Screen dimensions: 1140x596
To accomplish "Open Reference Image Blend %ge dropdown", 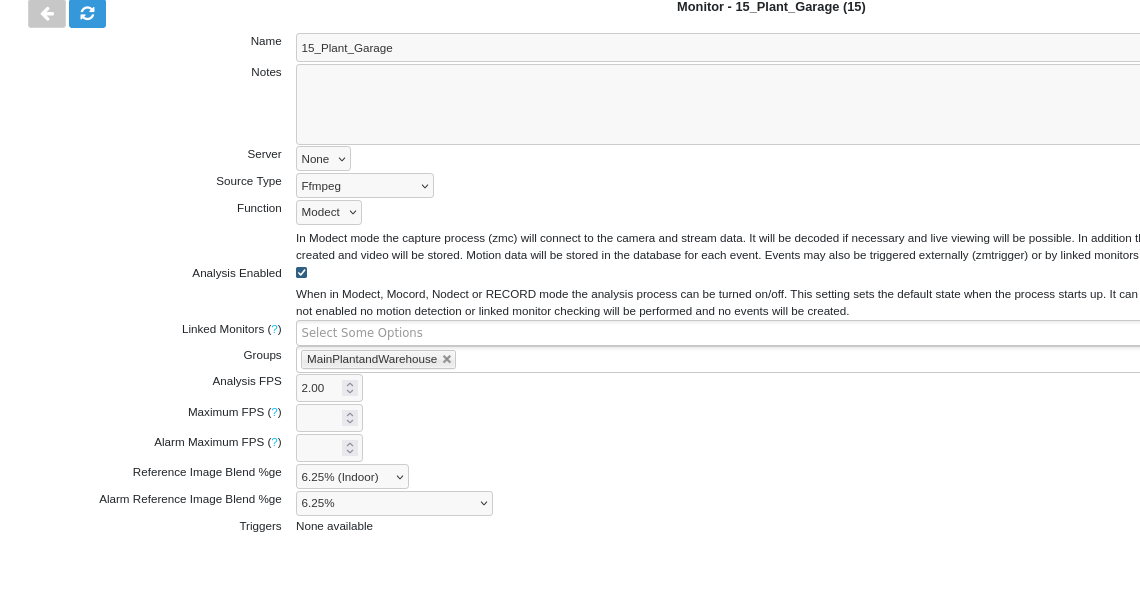I will point(352,477).
